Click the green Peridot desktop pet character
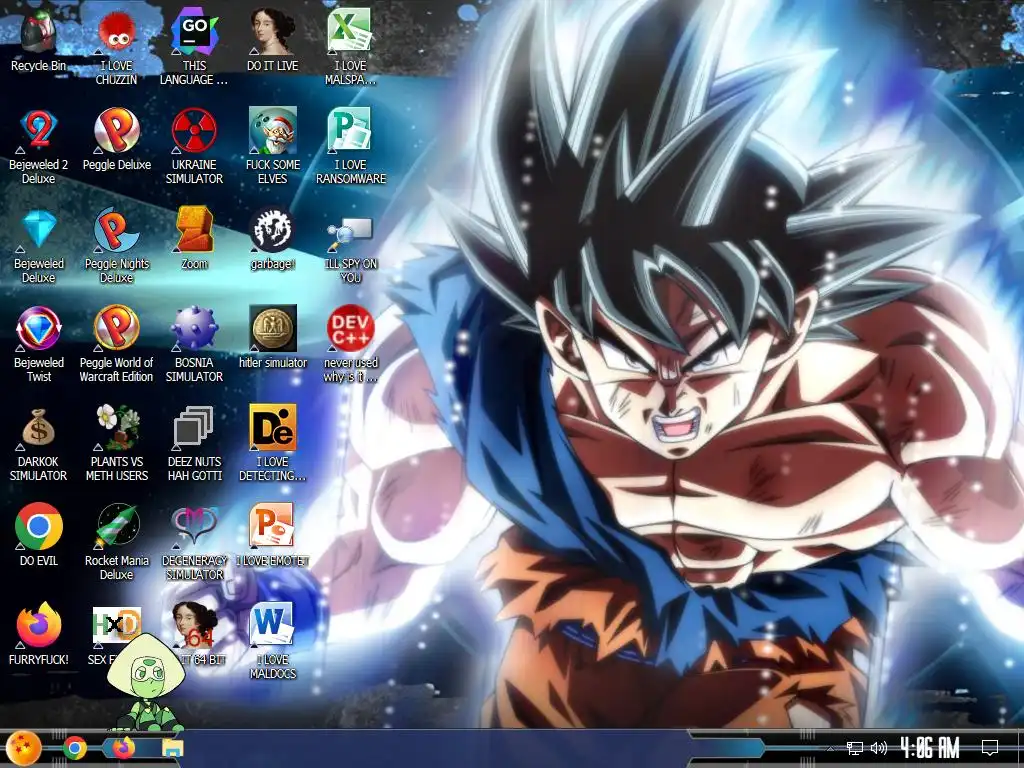The width and height of the screenshot is (1024, 768). click(x=146, y=682)
